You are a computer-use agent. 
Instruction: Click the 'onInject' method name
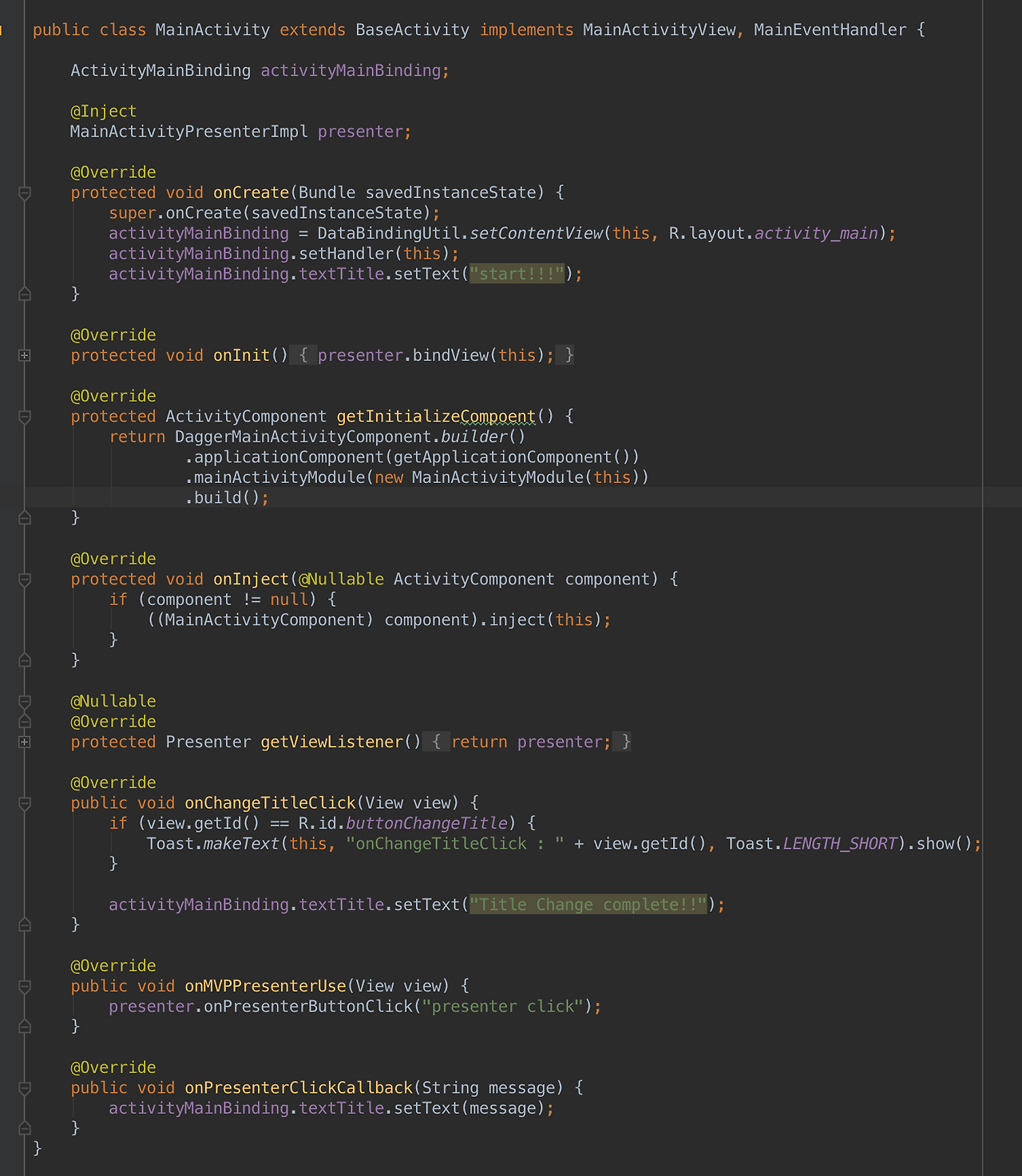[x=251, y=579]
